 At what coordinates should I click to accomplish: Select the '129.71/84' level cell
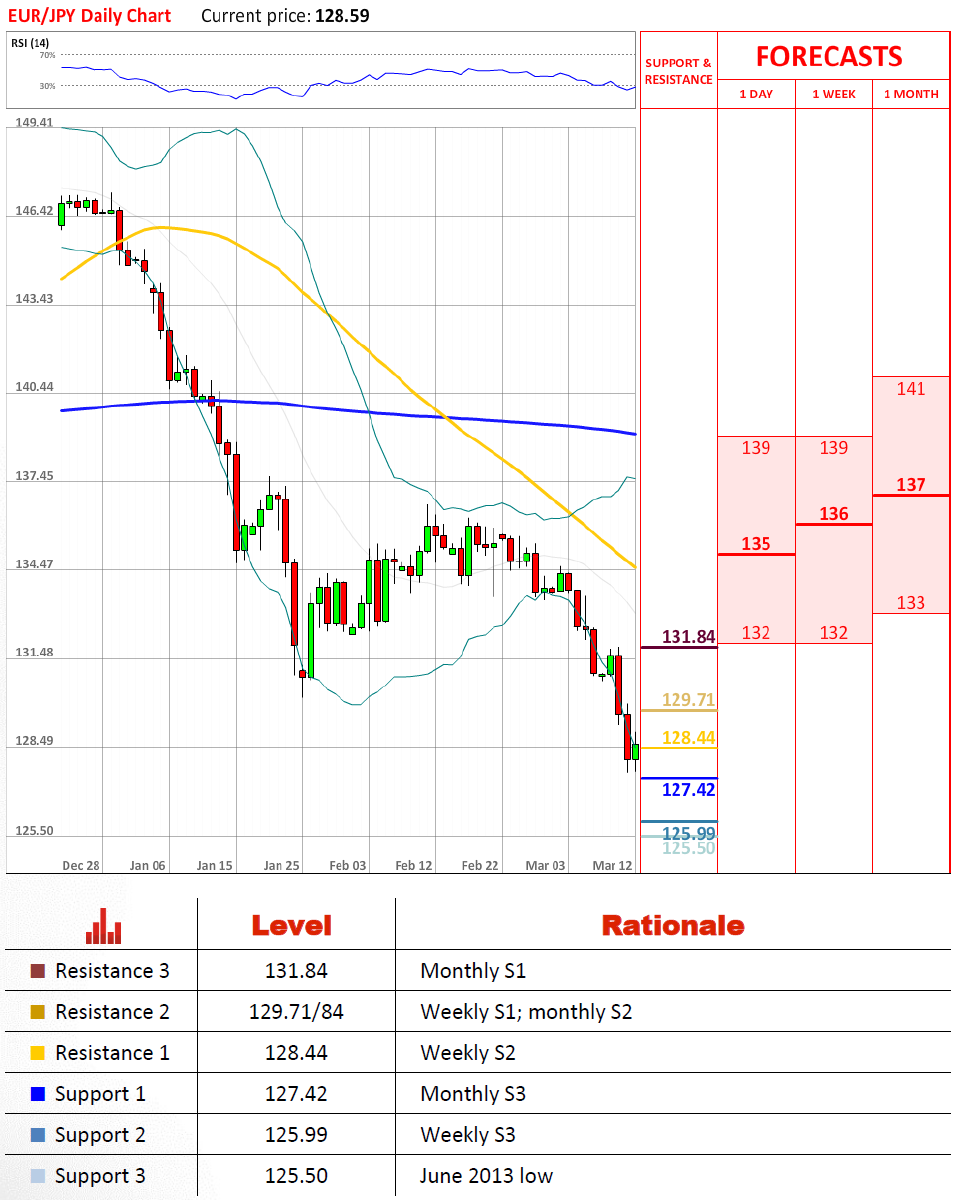pos(296,1012)
